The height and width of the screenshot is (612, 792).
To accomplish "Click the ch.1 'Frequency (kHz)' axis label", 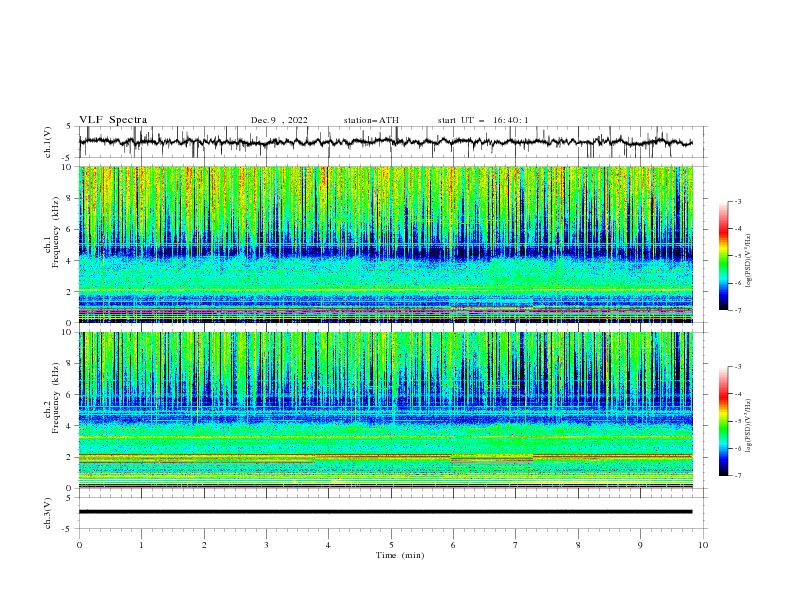I will [x=55, y=233].
